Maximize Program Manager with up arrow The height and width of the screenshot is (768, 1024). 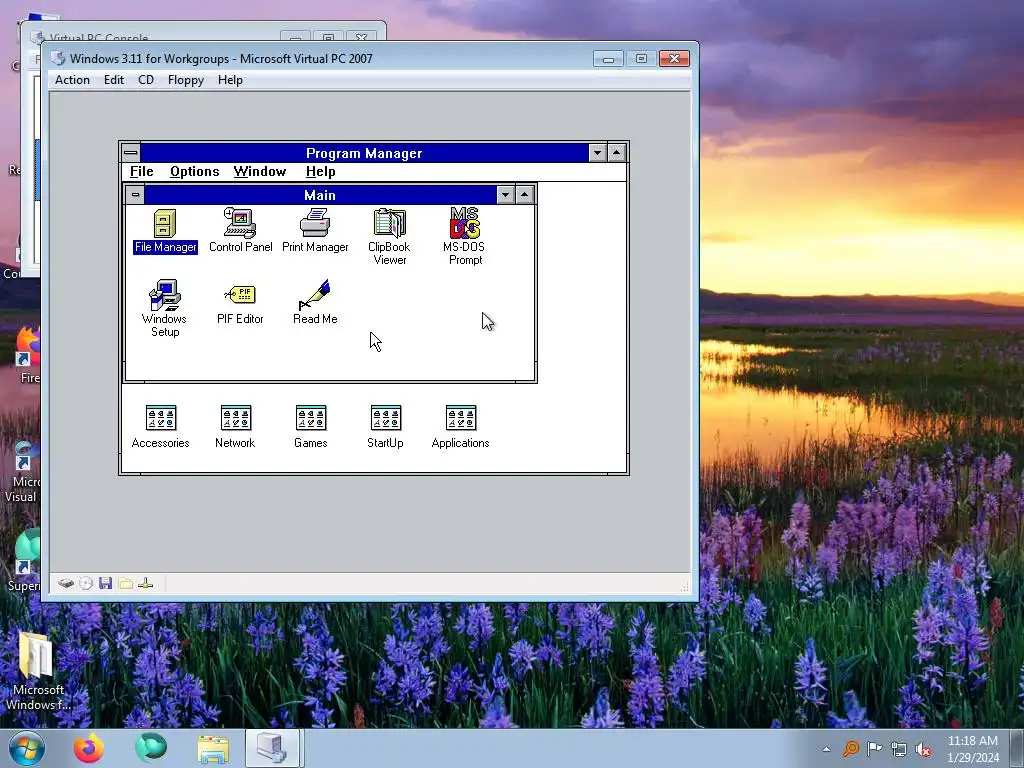[x=616, y=153]
